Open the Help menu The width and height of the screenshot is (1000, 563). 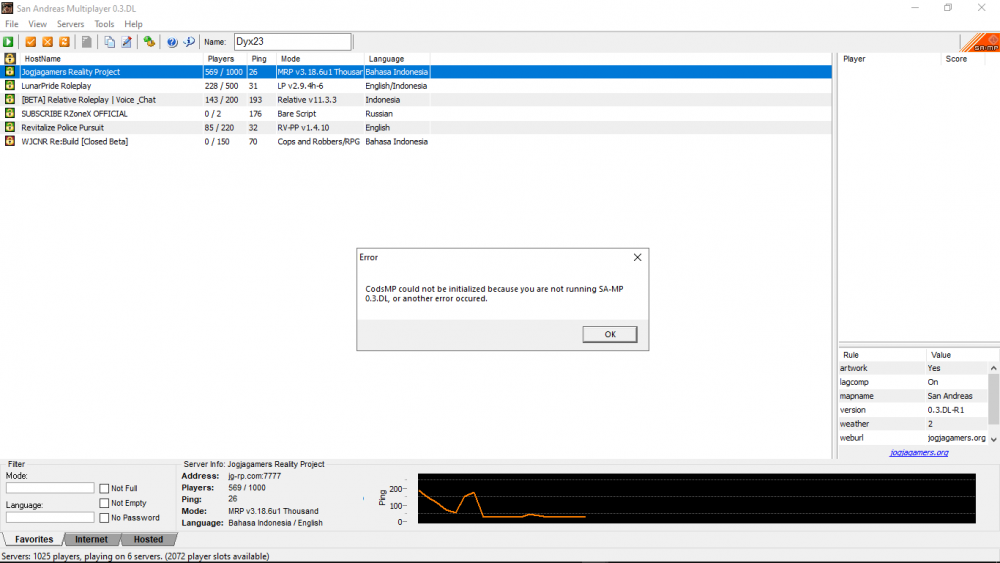click(x=133, y=24)
